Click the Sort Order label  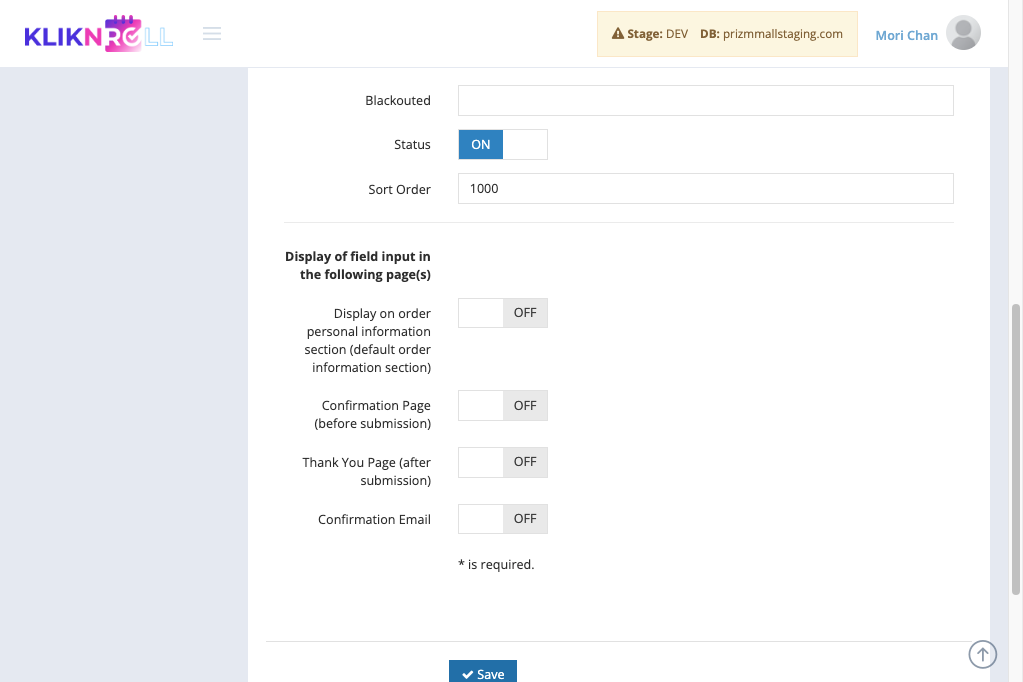(399, 189)
